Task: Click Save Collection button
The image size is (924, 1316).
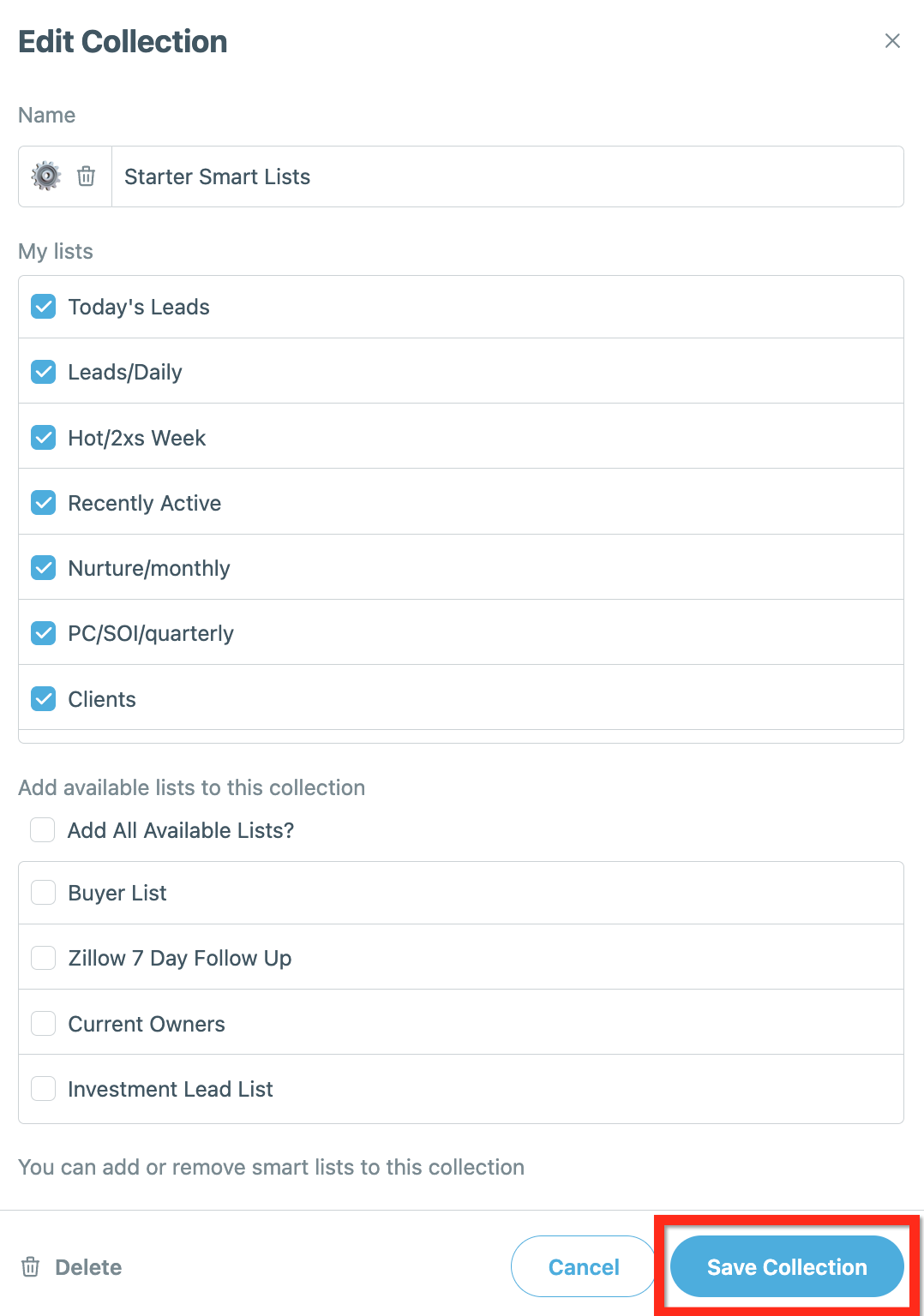Action: click(x=787, y=1266)
